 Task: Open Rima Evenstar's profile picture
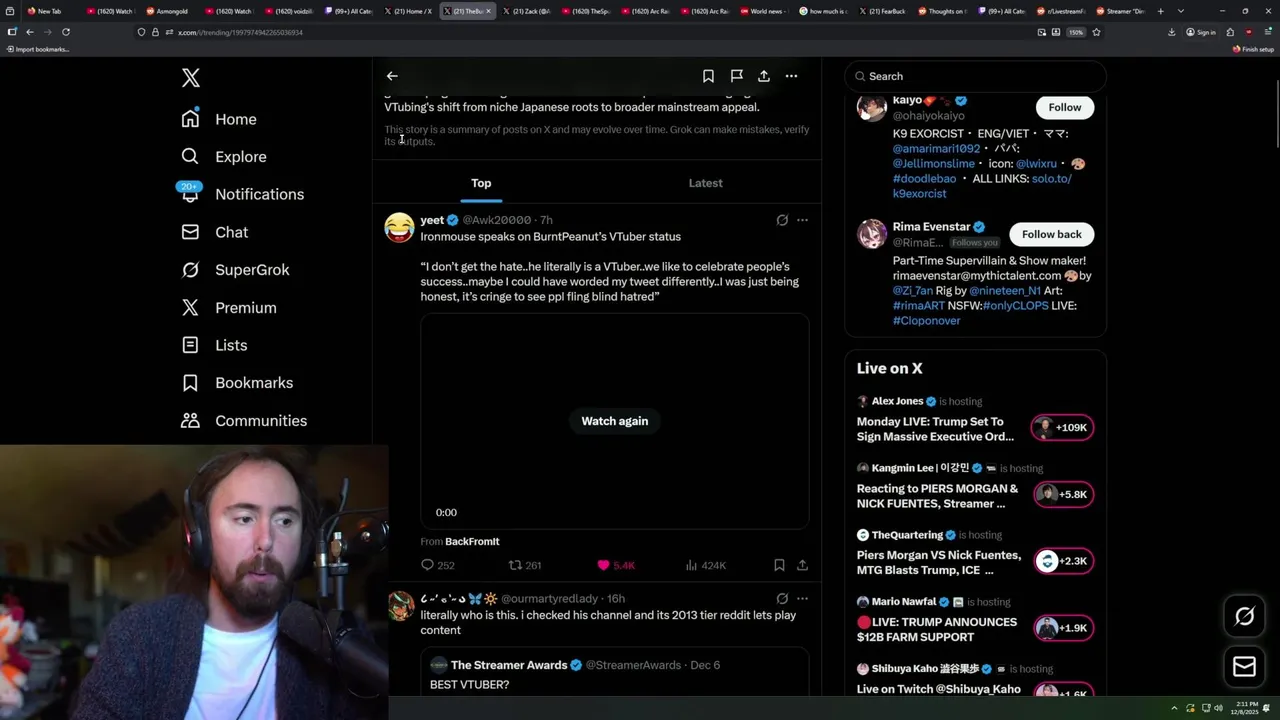pos(872,234)
